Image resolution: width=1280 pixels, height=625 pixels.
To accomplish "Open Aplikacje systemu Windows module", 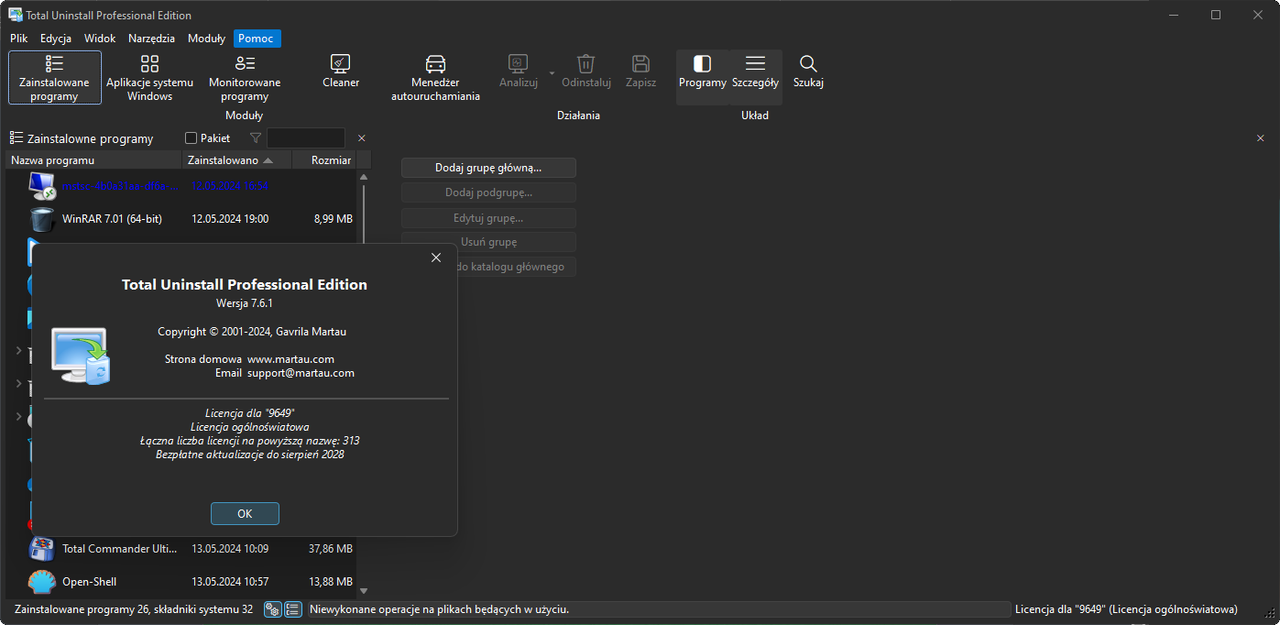I will click(150, 77).
